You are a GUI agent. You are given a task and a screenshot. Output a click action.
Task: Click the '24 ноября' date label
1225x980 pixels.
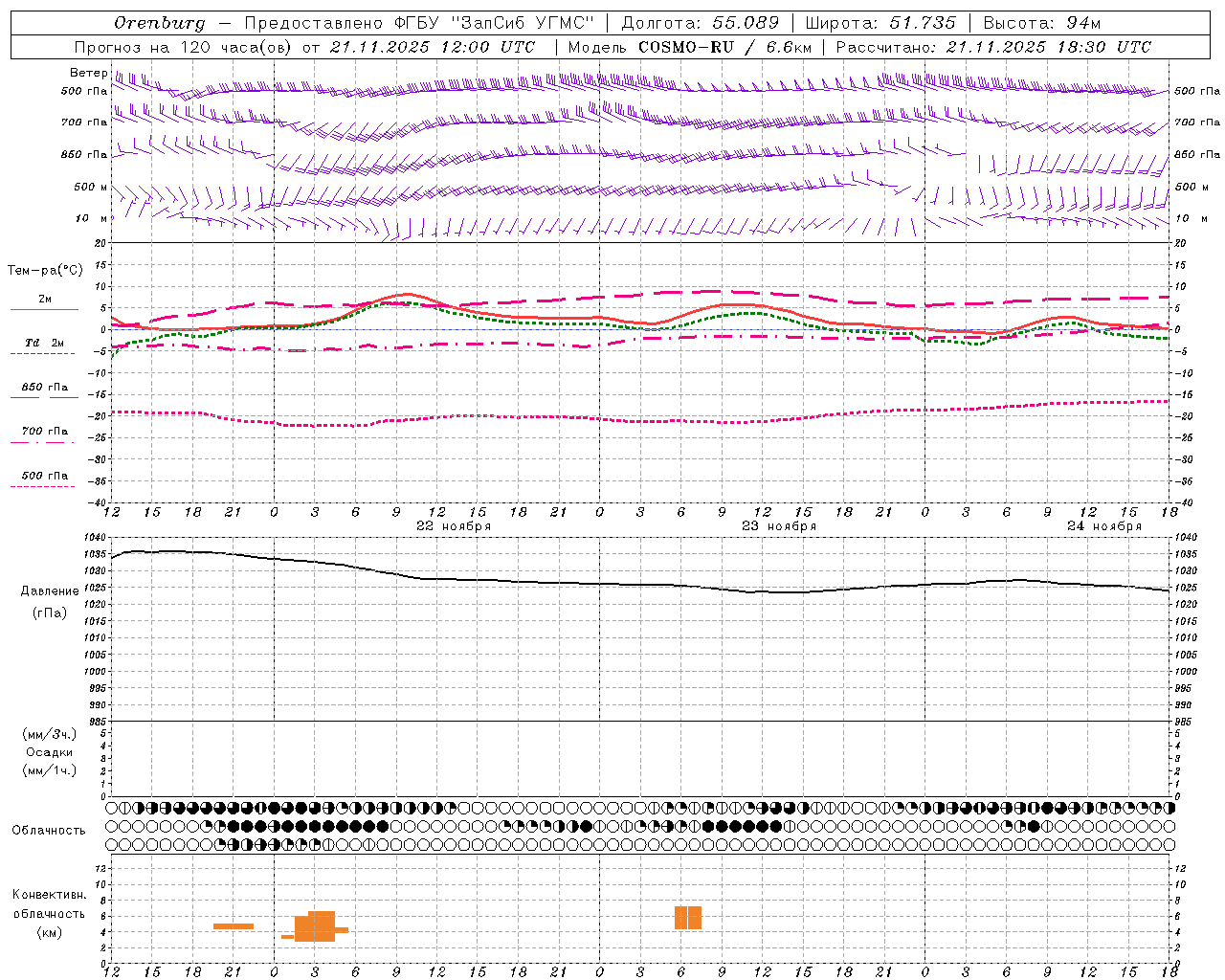[x=1104, y=526]
